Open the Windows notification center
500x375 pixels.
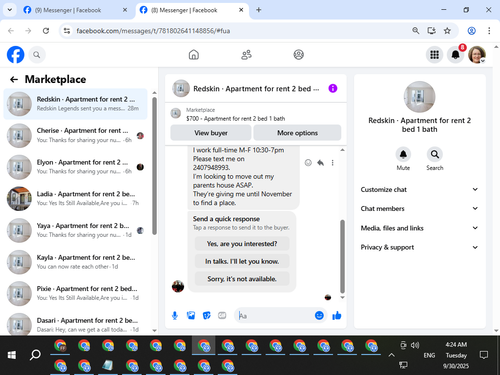pos(484,355)
